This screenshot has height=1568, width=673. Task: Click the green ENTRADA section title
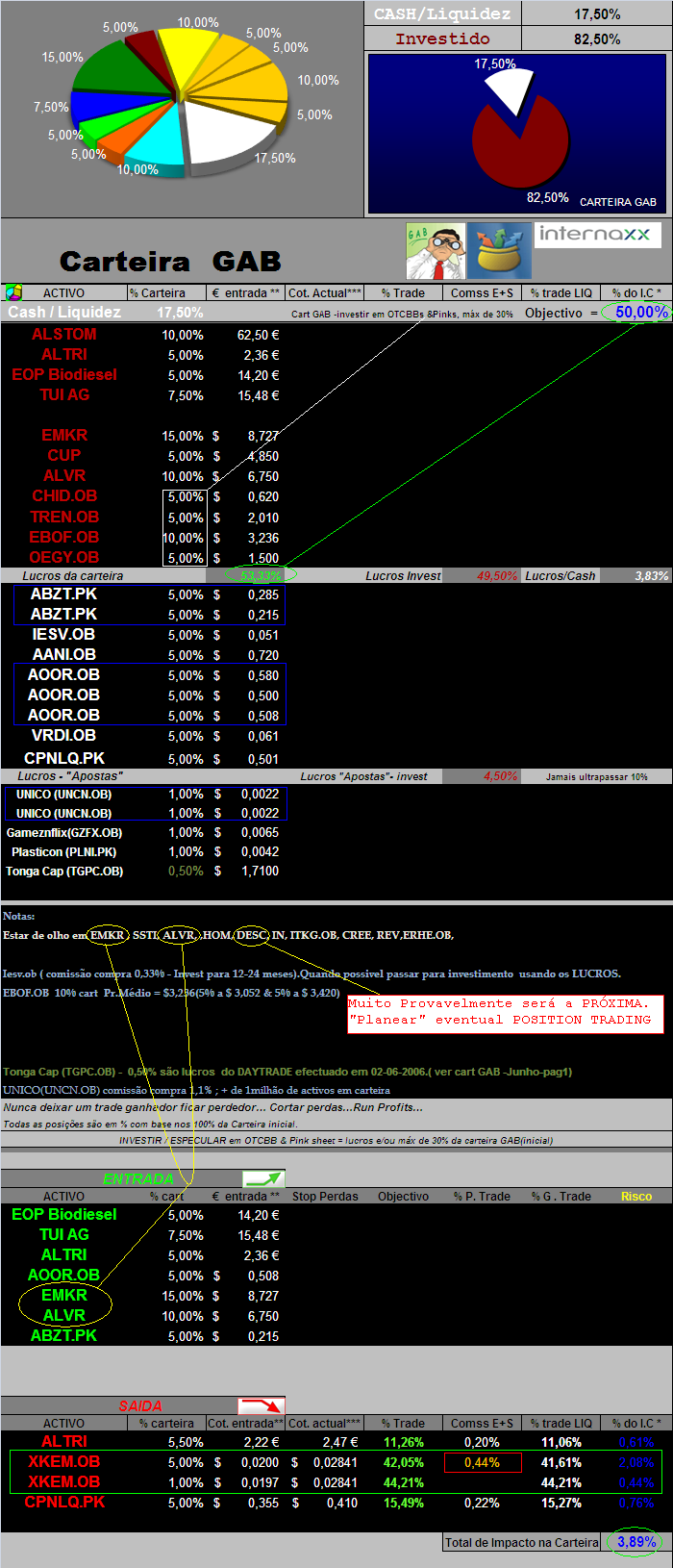pyautogui.click(x=137, y=1178)
